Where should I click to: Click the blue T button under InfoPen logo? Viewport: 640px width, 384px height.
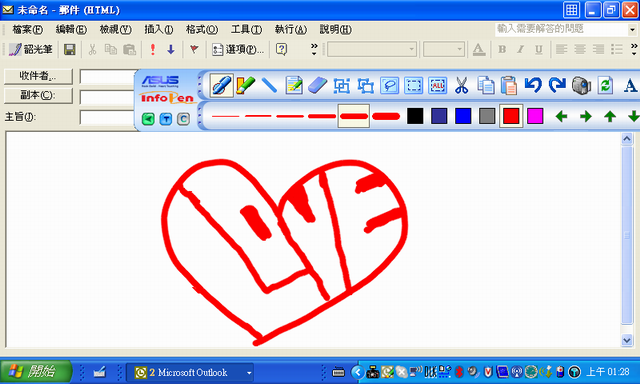[166, 119]
